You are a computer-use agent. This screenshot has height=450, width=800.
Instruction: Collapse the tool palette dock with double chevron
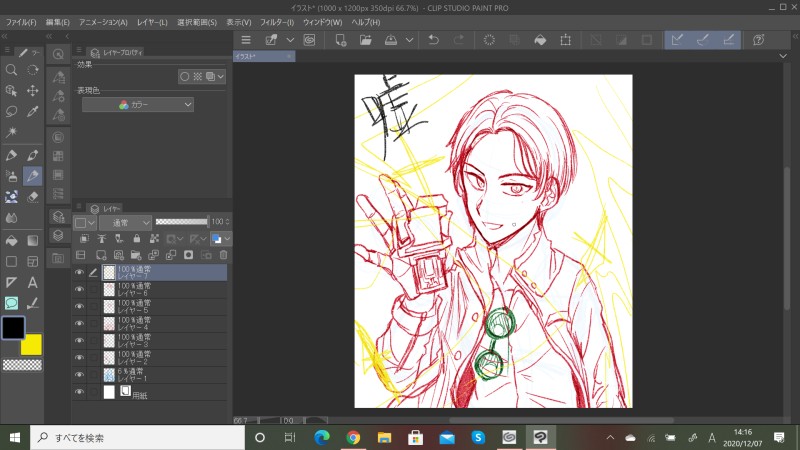click(x=4, y=36)
